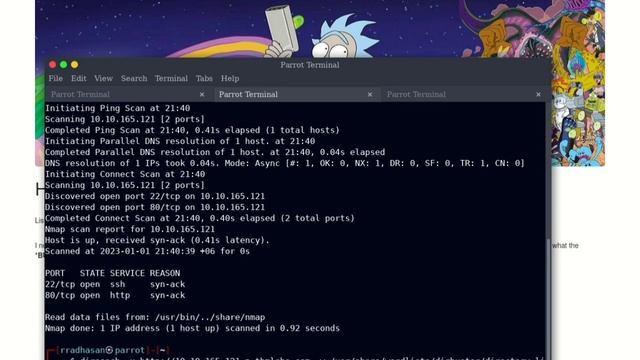This screenshot has width=640, height=360.
Task: Click 'Host is up, received syn-ack' line
Action: [157, 240]
